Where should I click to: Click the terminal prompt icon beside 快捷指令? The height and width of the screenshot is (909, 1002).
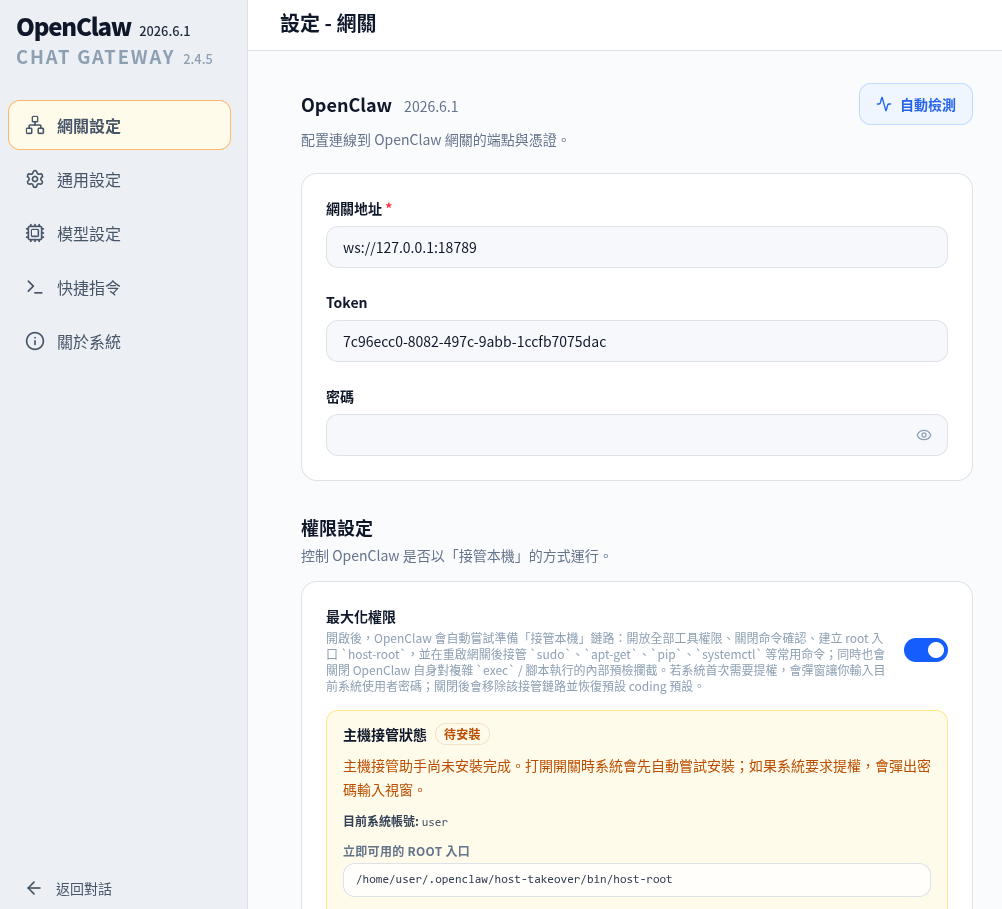click(x=35, y=288)
